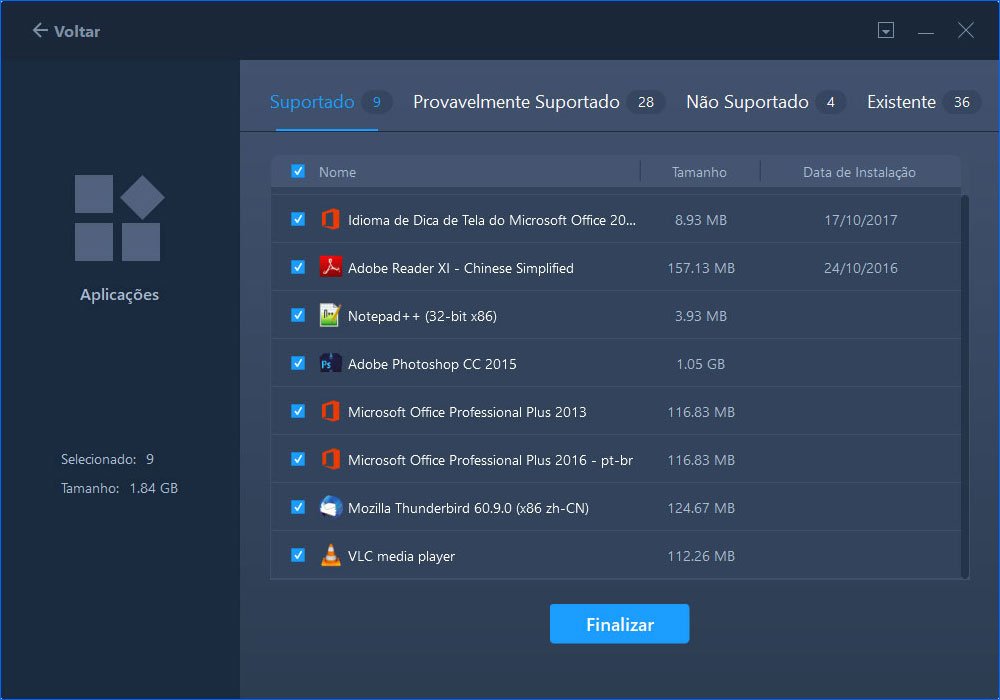Open the title bar dropdown menu icon
Image resolution: width=1000 pixels, height=700 pixels.
coord(886,30)
